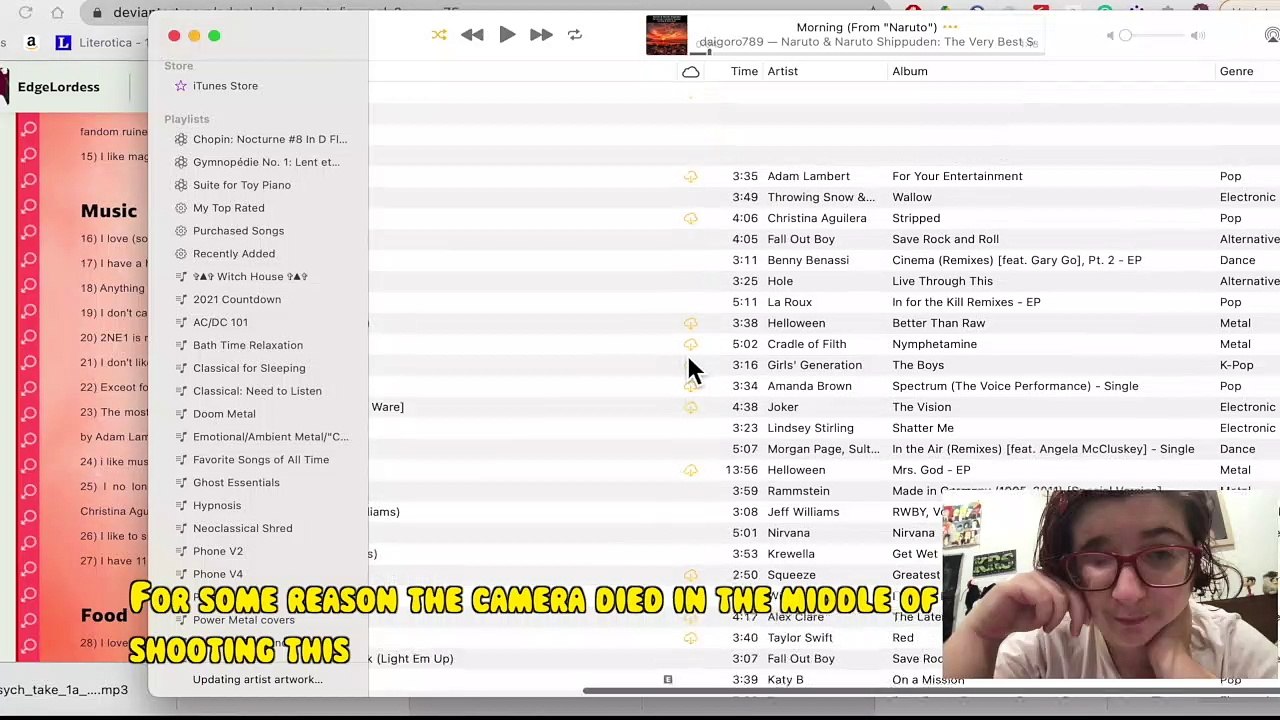Click the playlist icon beside Doom Metal
The width and height of the screenshot is (1280, 720).
181,414
